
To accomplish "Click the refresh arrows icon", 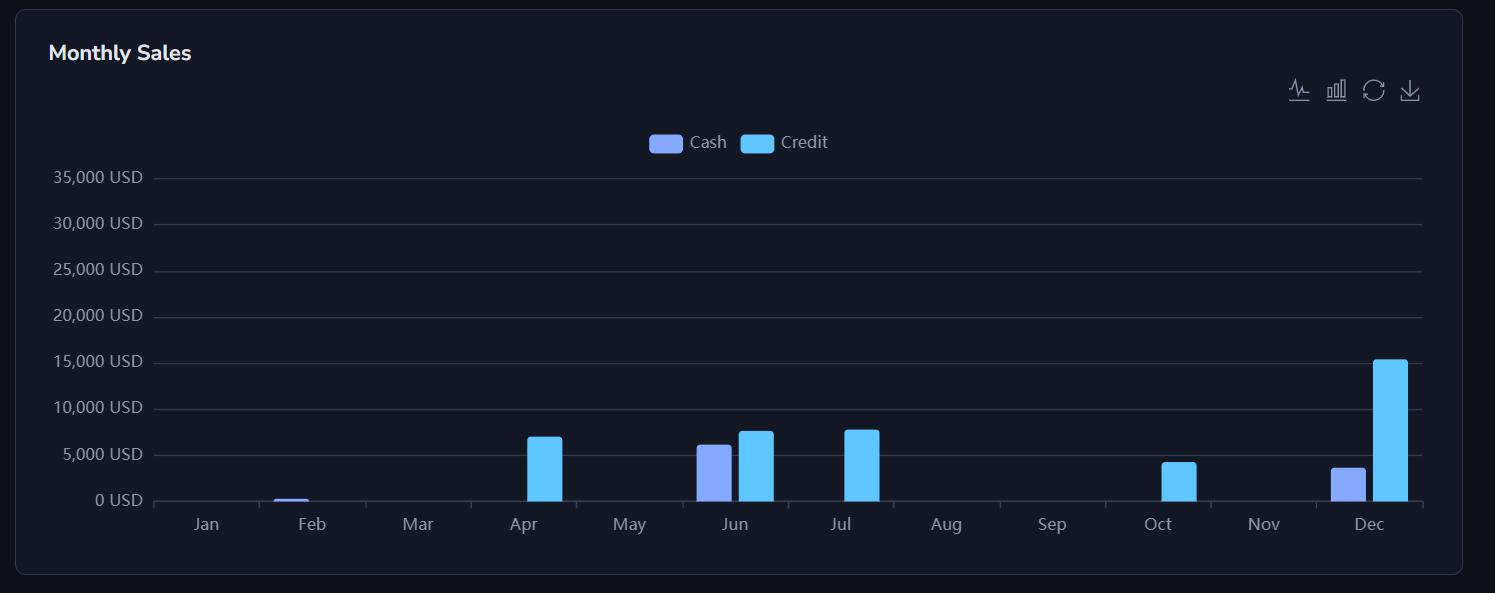I will click(x=1373, y=90).
